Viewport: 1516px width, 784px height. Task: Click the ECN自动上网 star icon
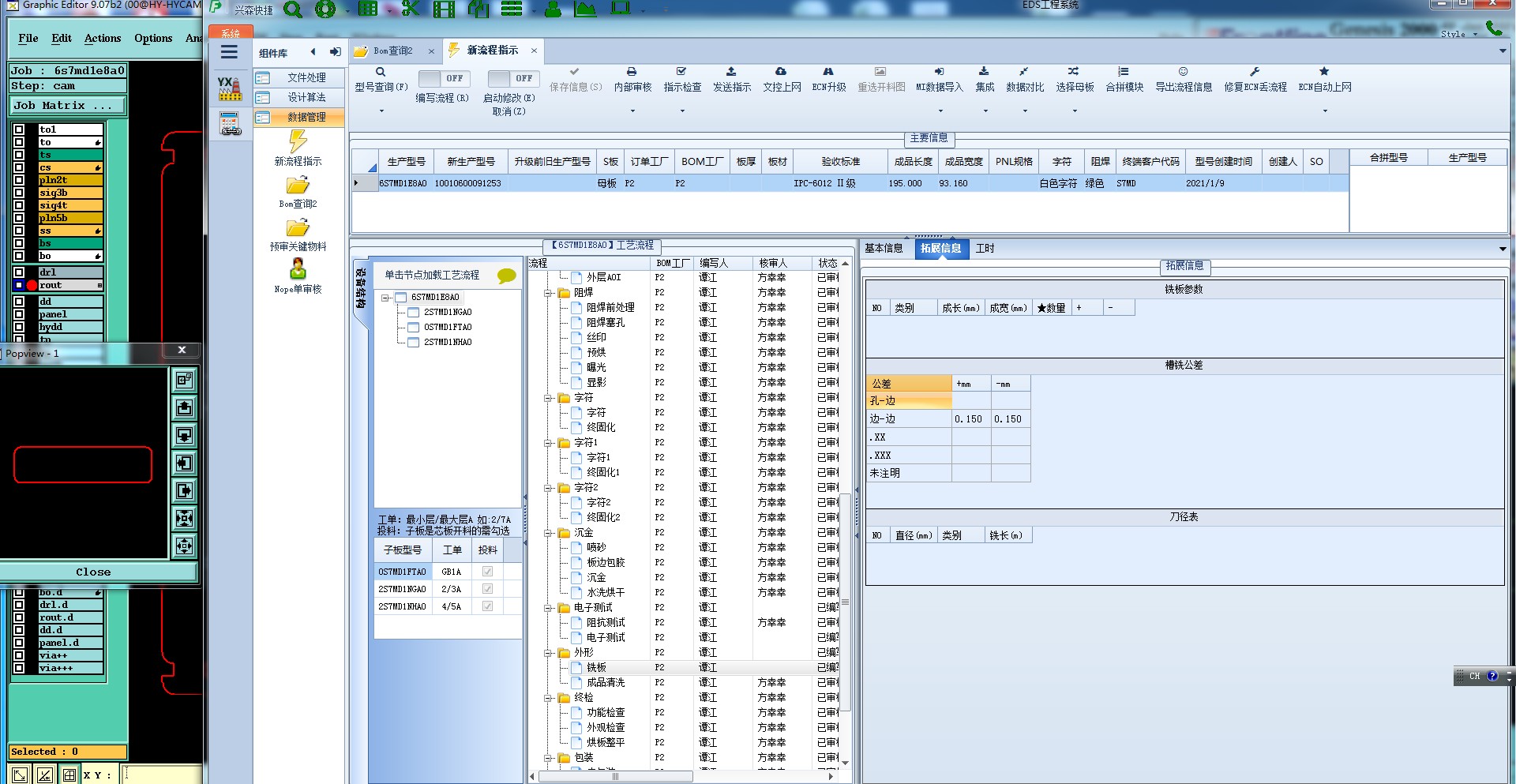tap(1324, 72)
